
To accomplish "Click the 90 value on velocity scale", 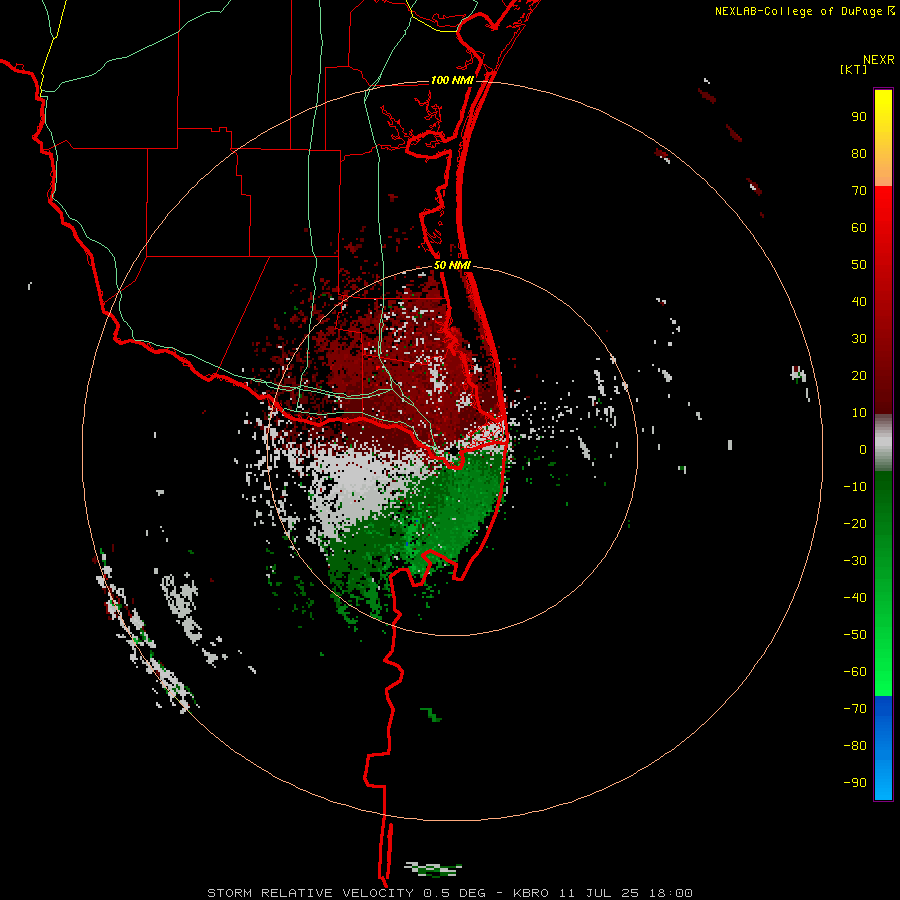I will (859, 117).
